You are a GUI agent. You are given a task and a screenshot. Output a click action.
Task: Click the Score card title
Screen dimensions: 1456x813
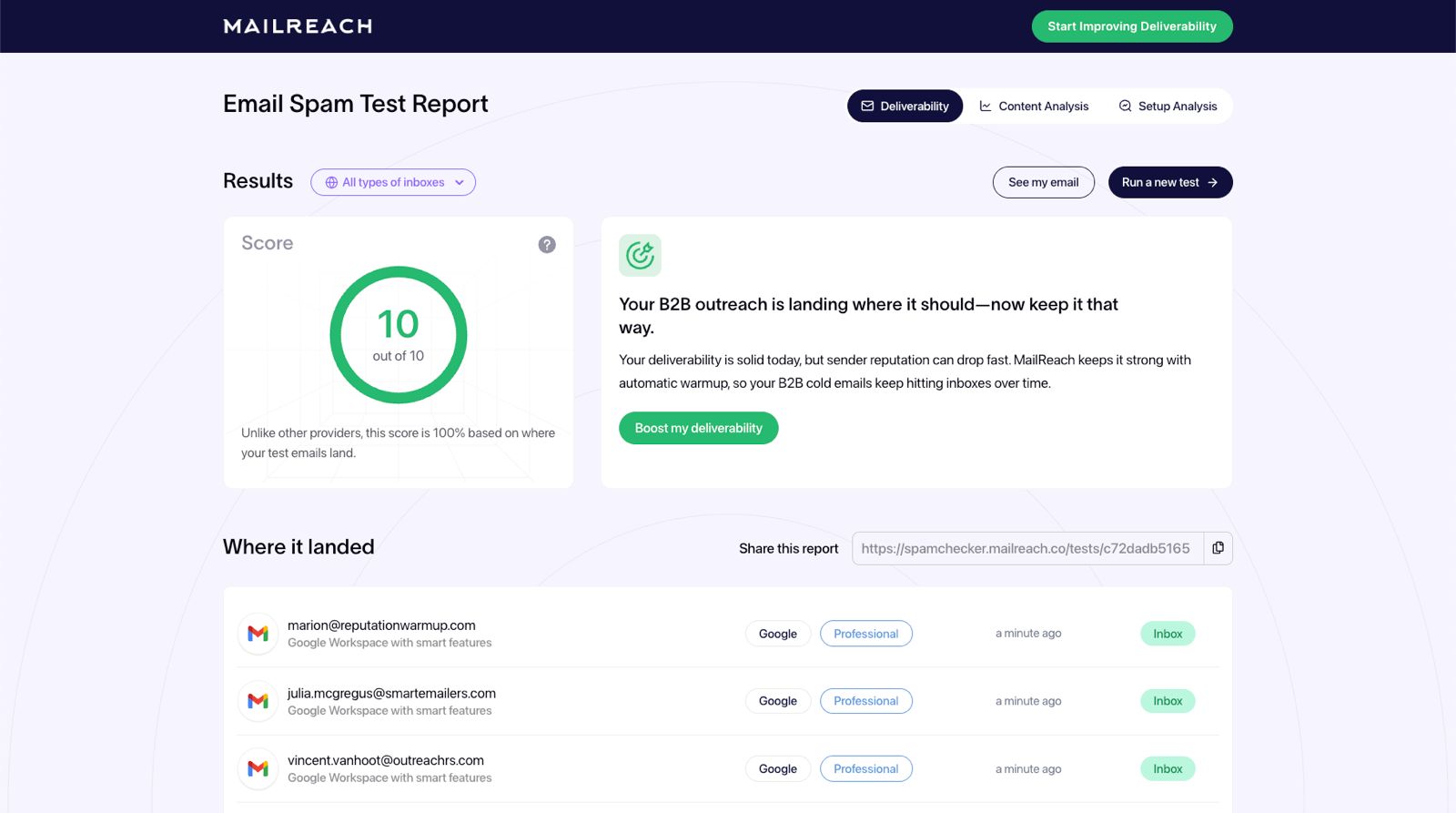pyautogui.click(x=268, y=243)
